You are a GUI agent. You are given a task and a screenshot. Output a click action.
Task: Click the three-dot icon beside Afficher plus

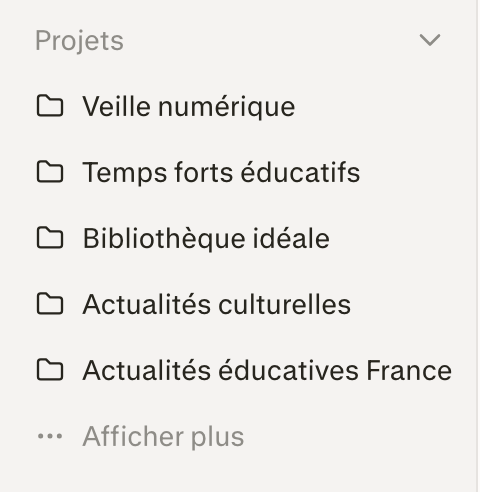click(x=50, y=436)
